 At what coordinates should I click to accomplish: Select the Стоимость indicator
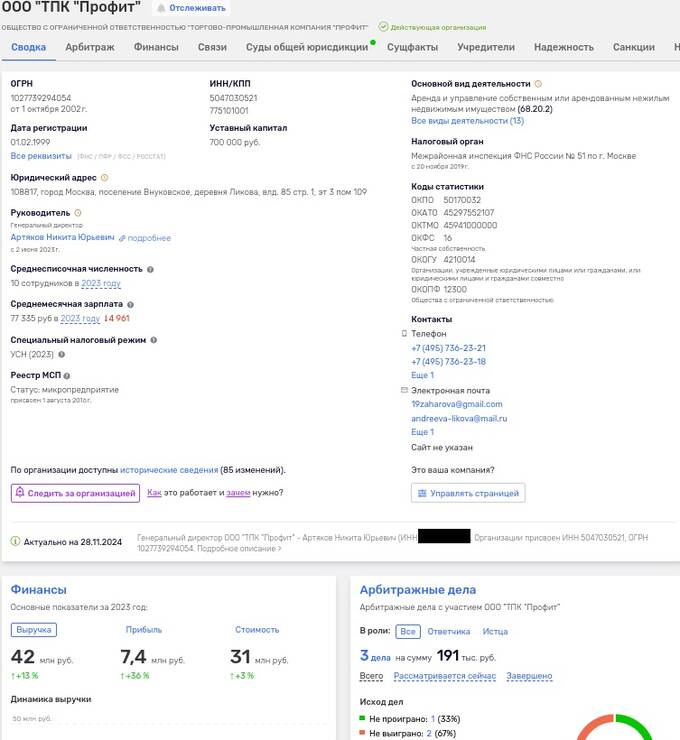point(257,630)
